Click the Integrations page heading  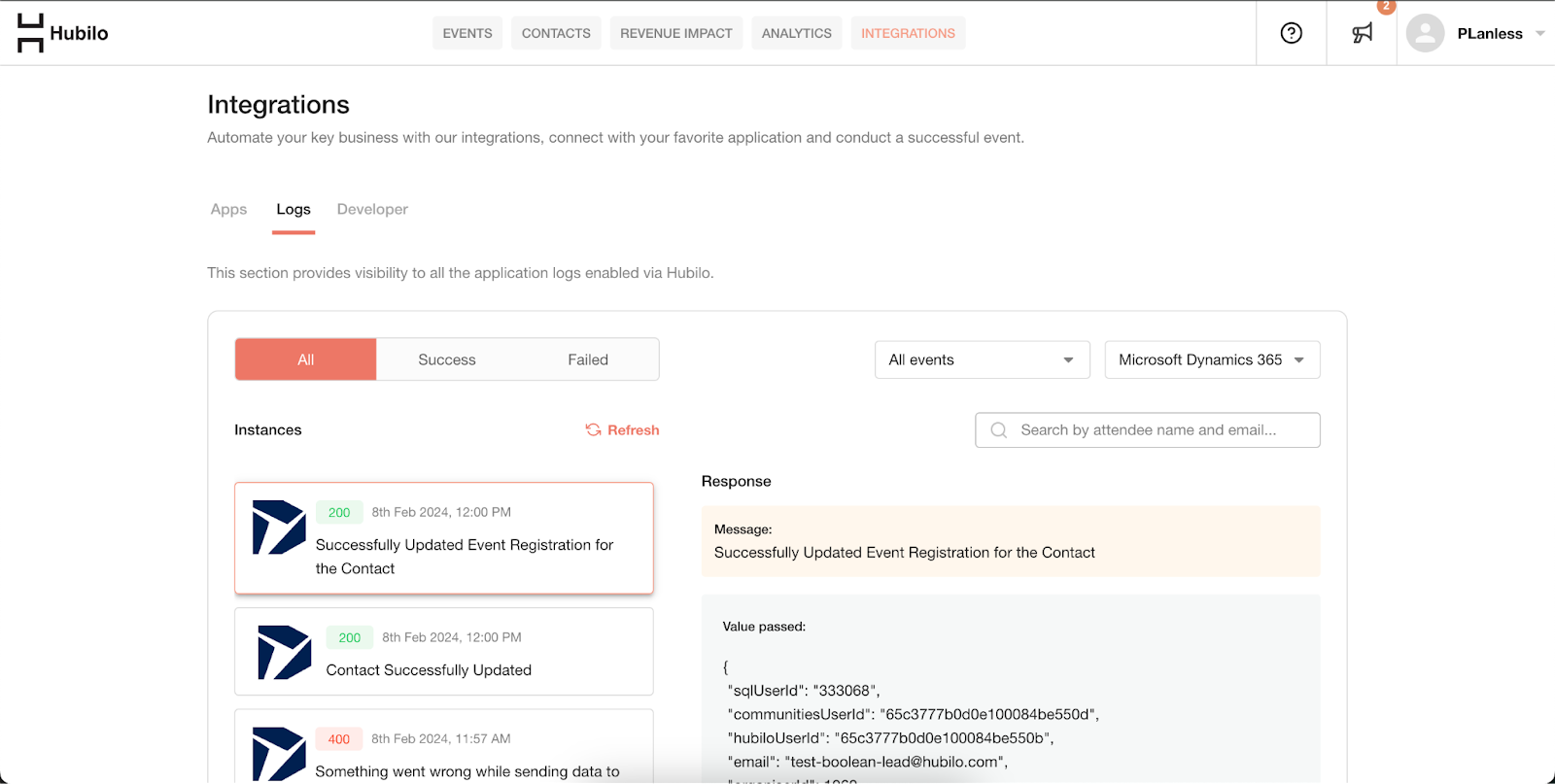point(278,105)
